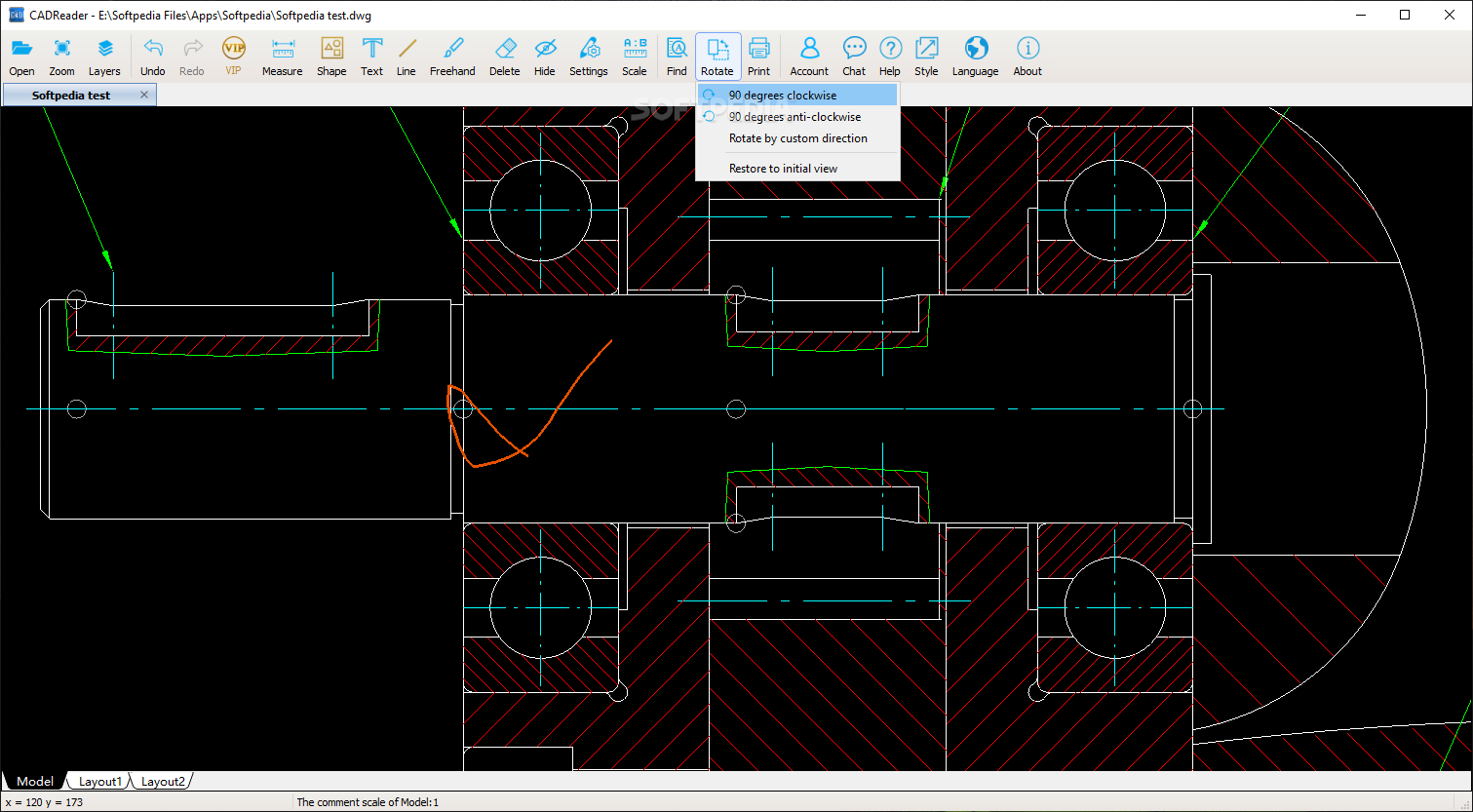Minimize the CADReader window

(1360, 15)
